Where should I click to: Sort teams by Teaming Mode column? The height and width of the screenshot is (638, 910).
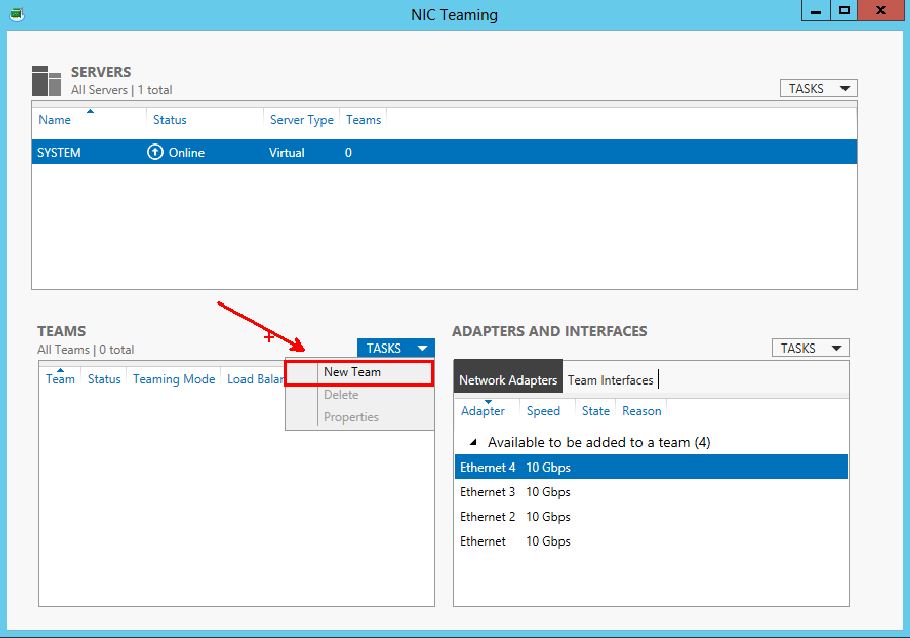tap(174, 379)
